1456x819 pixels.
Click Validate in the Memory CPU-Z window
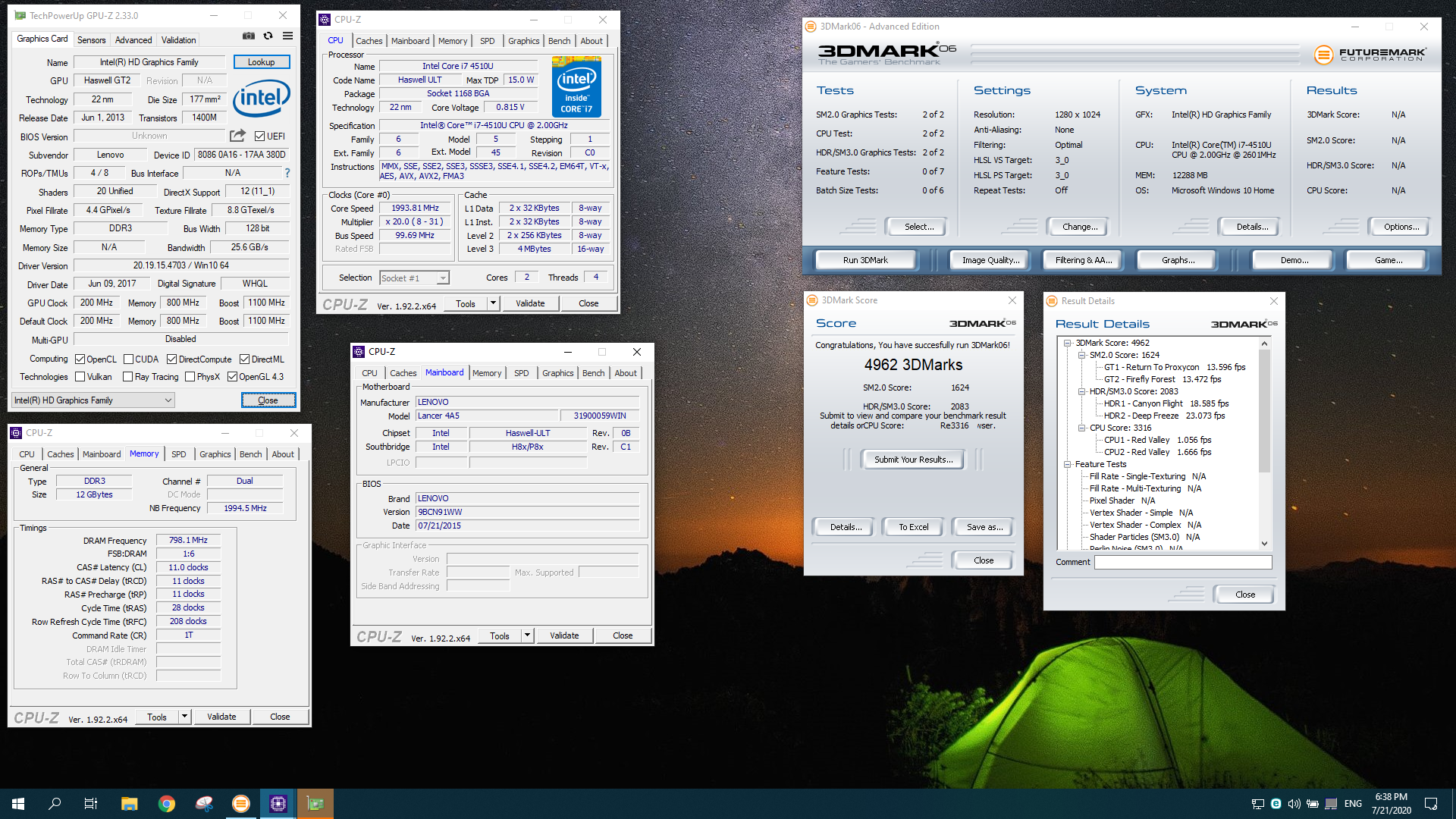[221, 717]
